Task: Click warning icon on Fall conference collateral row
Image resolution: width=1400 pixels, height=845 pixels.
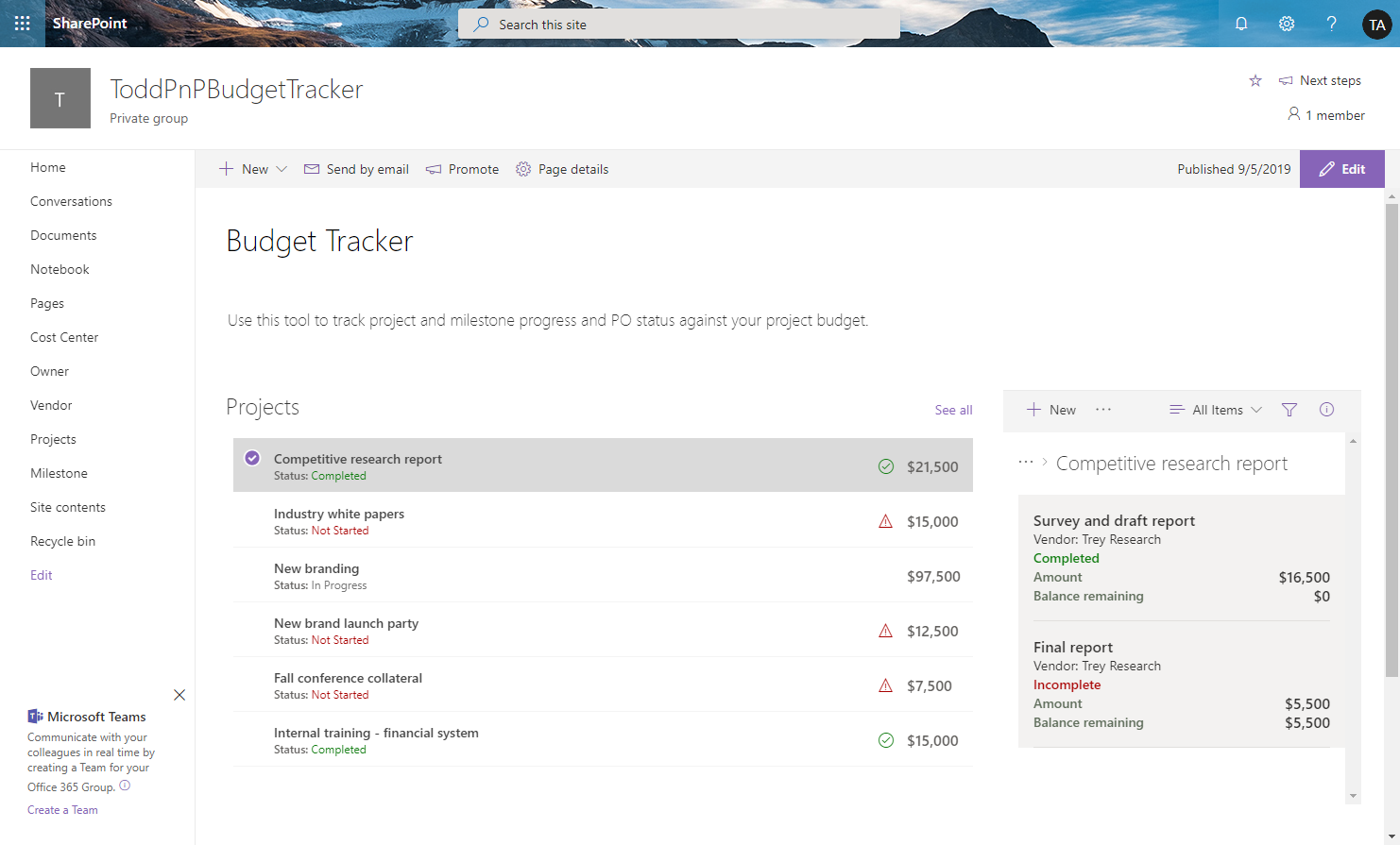Action: pos(885,685)
